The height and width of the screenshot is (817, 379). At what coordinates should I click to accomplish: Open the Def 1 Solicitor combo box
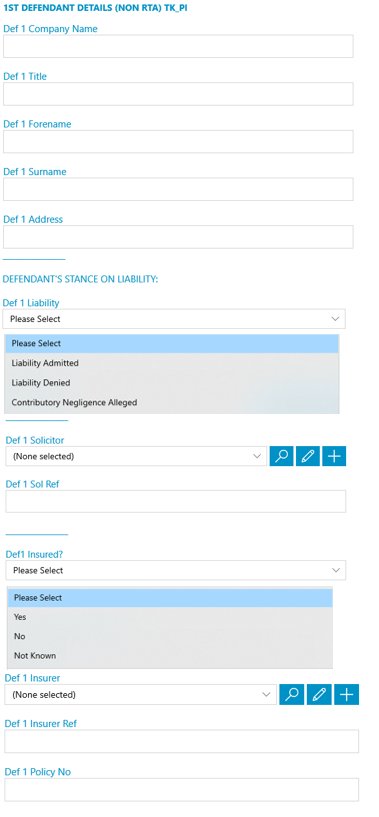[136, 456]
